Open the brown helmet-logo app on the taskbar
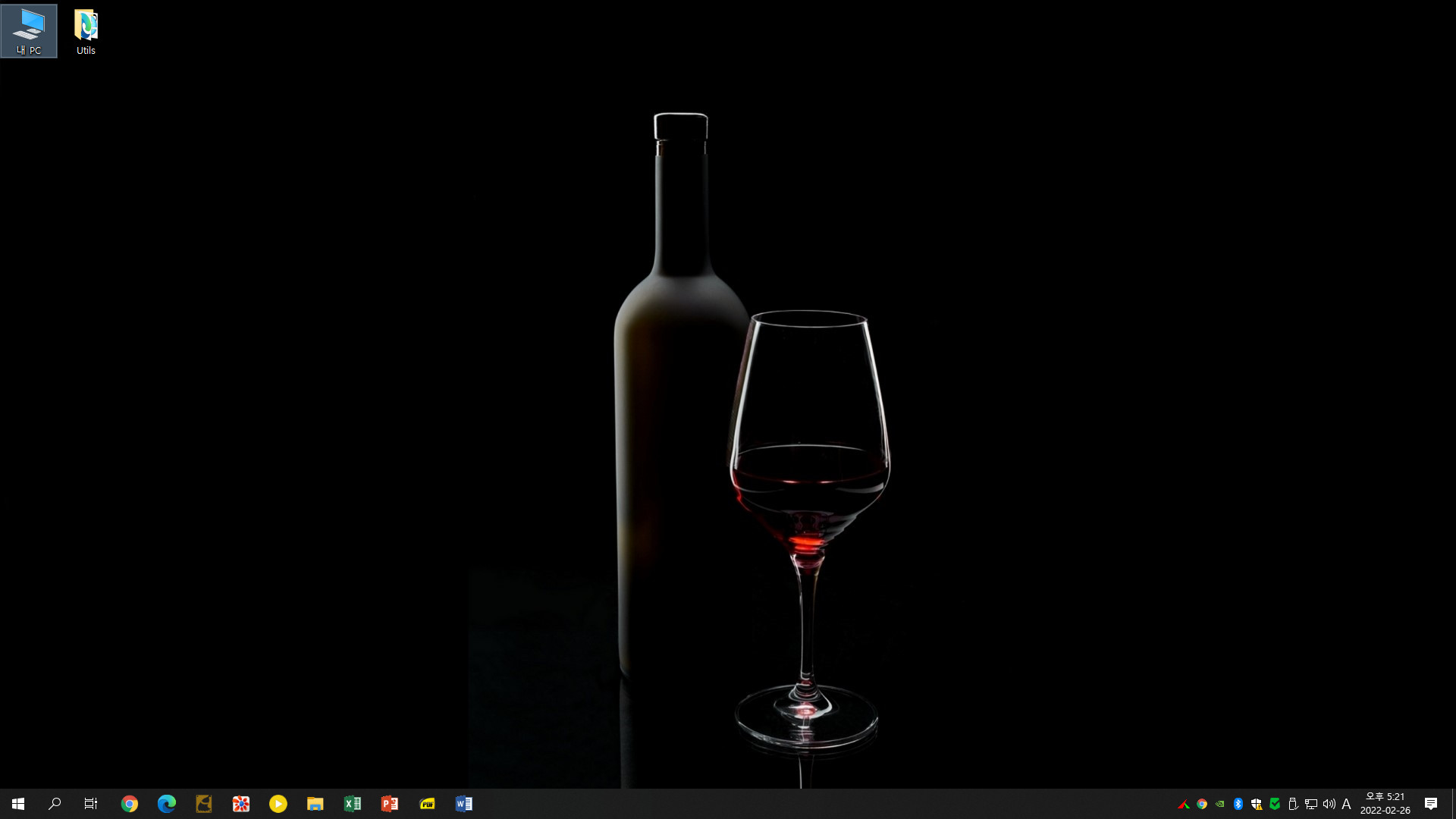The height and width of the screenshot is (819, 1456). click(x=204, y=804)
